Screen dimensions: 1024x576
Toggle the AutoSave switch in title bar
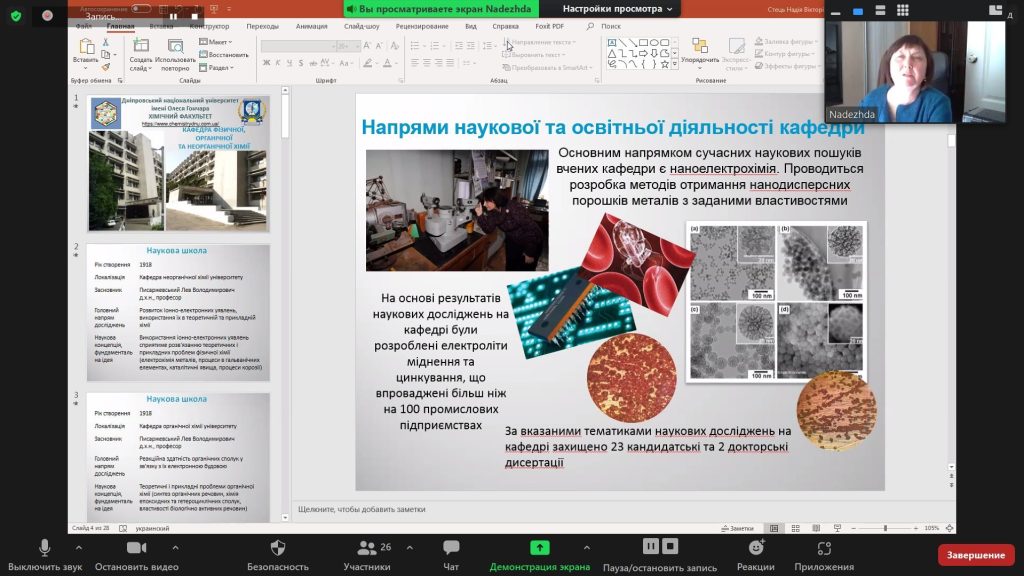coord(140,8)
